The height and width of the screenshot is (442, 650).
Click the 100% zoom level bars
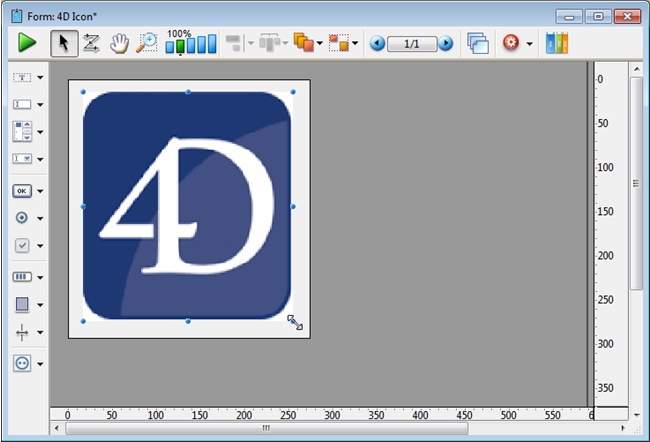click(x=190, y=45)
